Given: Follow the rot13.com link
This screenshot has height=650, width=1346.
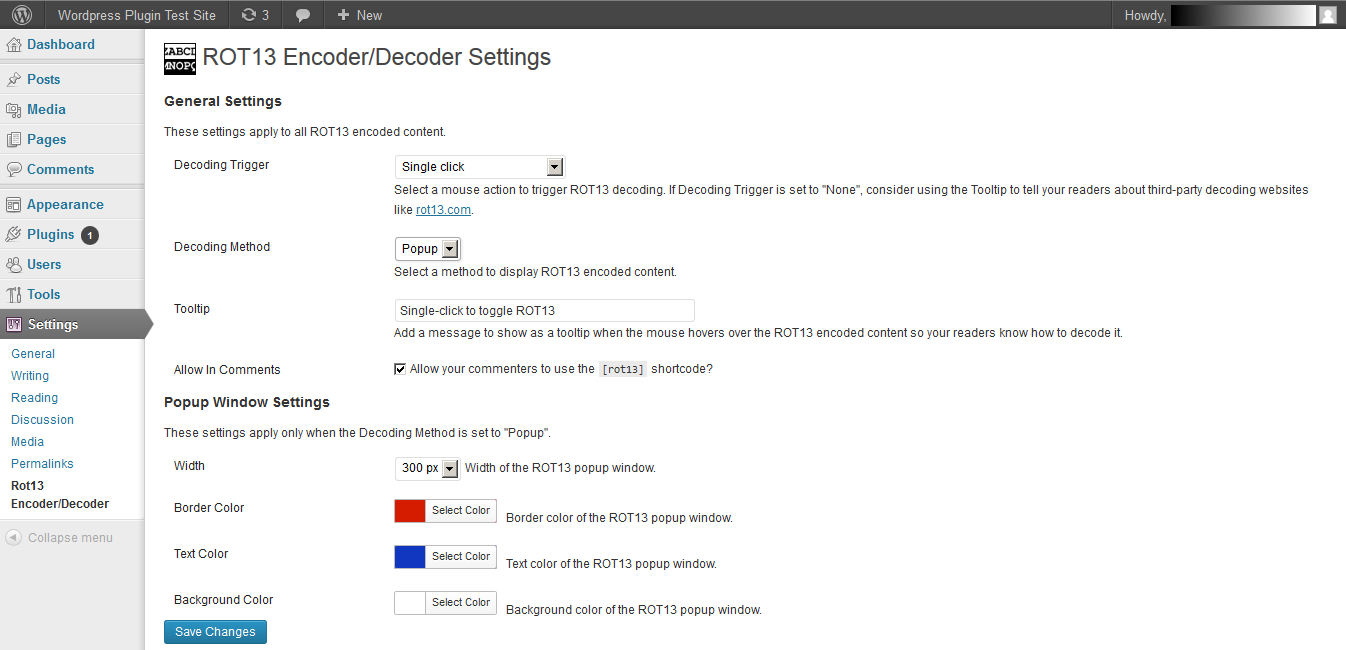Looking at the screenshot, I should coord(443,210).
